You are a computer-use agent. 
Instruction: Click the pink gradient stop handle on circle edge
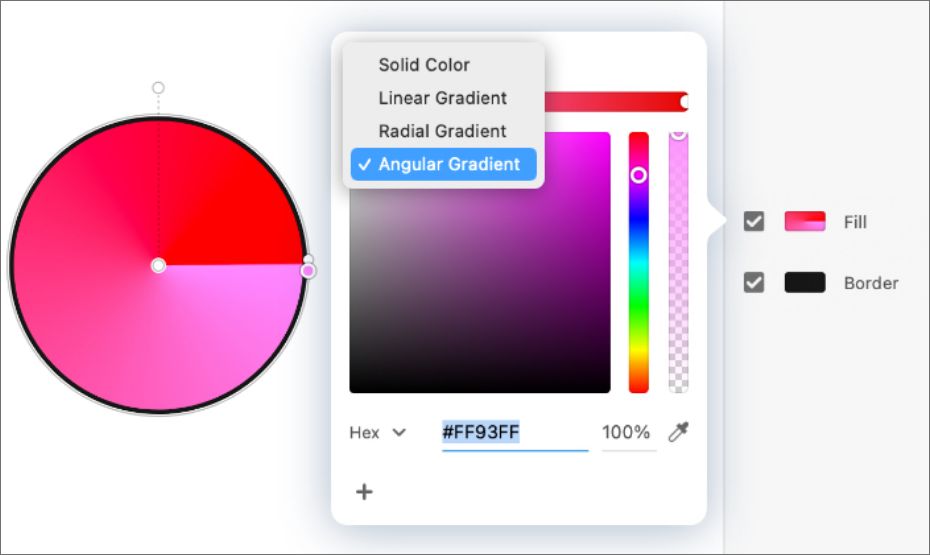(x=308, y=271)
